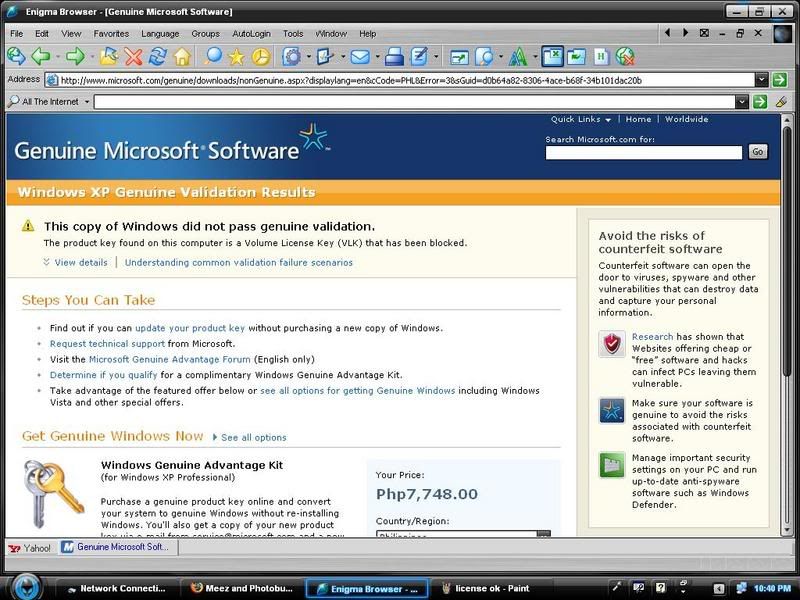Click the green Go arrow beside address bar
Screen dimensions: 800x600
[x=779, y=80]
